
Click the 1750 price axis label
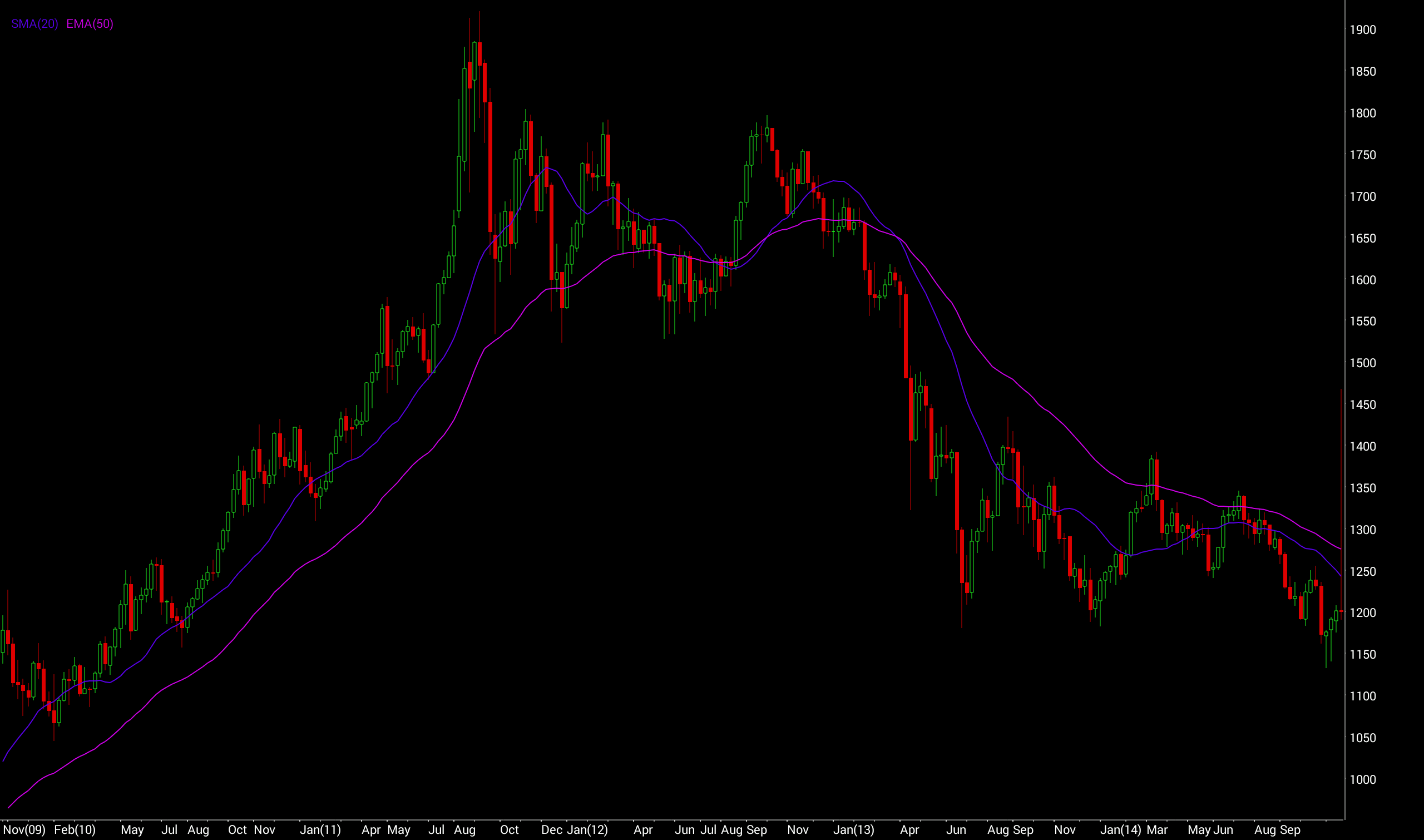coord(1362,155)
